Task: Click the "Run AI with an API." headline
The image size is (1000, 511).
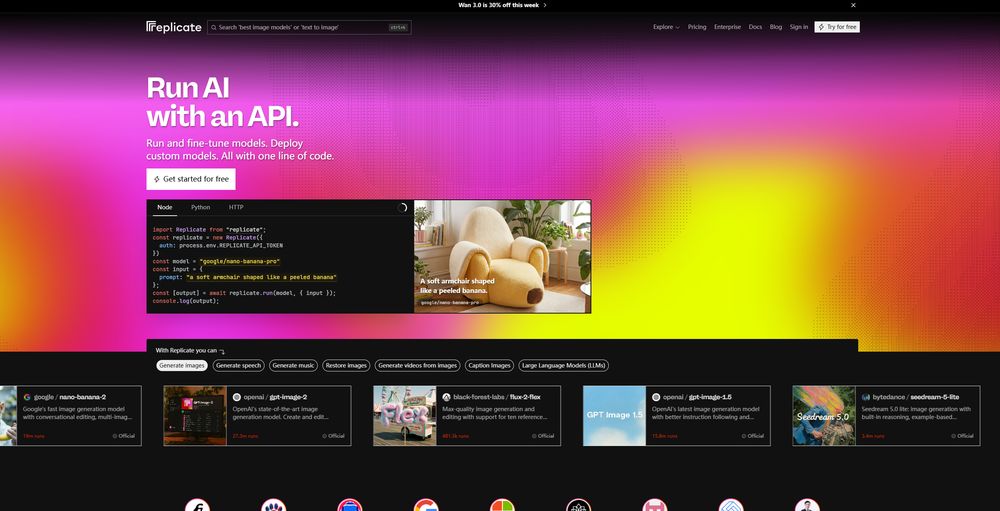Action: coord(223,101)
